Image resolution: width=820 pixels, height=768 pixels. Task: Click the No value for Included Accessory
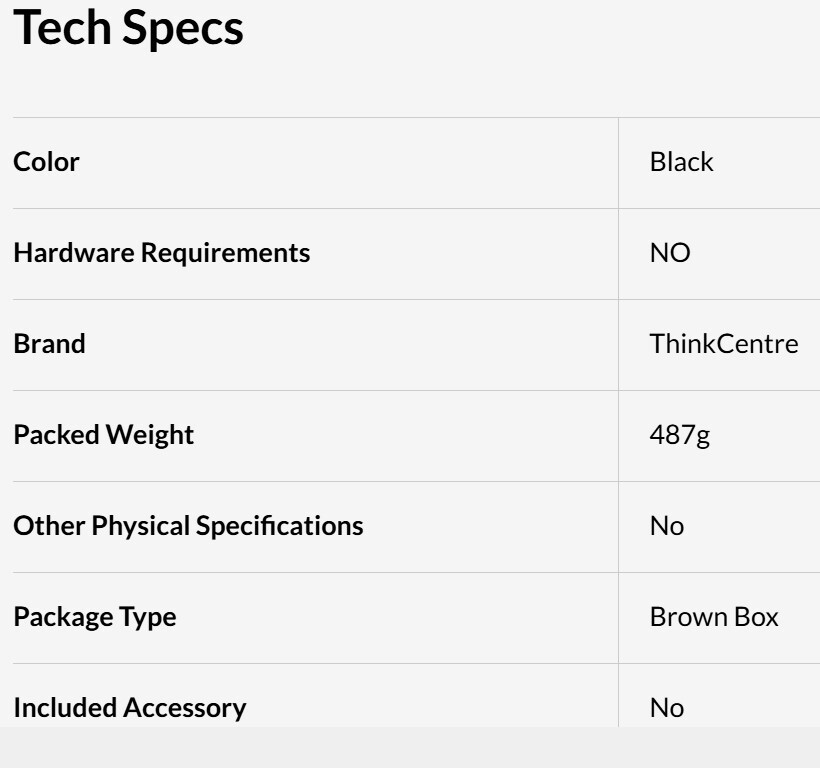[667, 708]
